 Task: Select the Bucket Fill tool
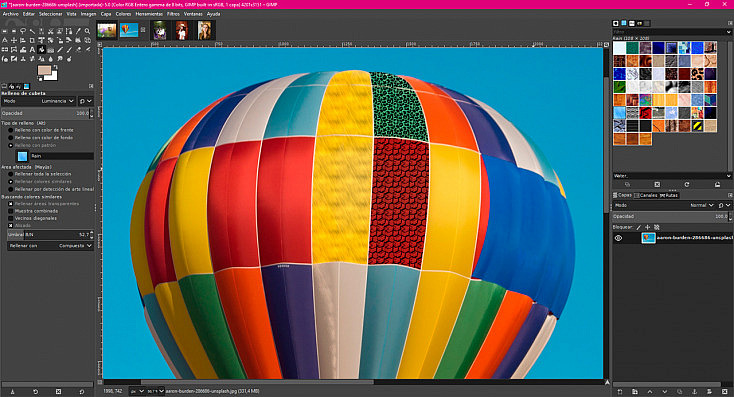pos(41,50)
